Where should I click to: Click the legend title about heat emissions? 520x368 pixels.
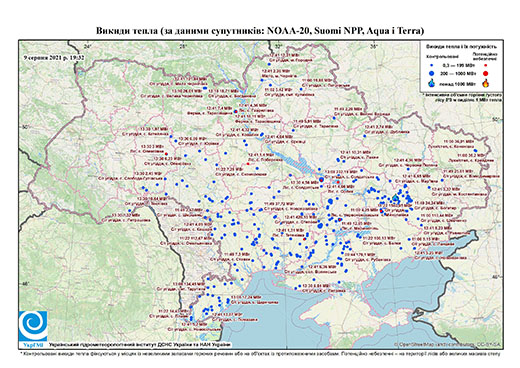pos(462,46)
